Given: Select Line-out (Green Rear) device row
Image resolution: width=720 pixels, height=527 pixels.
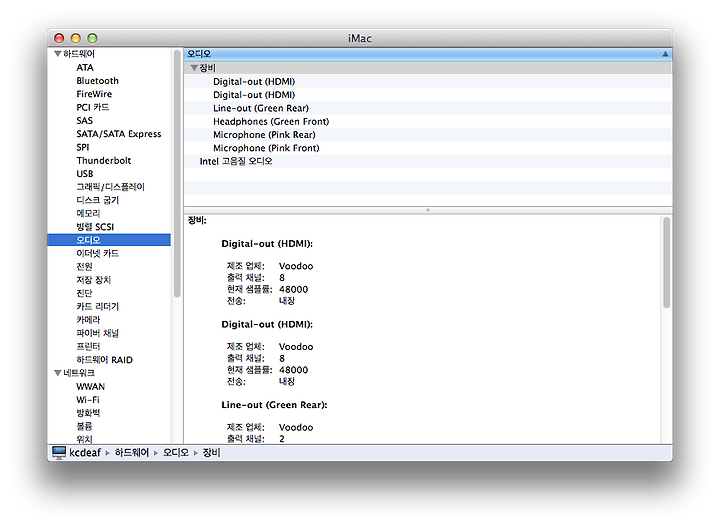Looking at the screenshot, I should click(x=428, y=108).
